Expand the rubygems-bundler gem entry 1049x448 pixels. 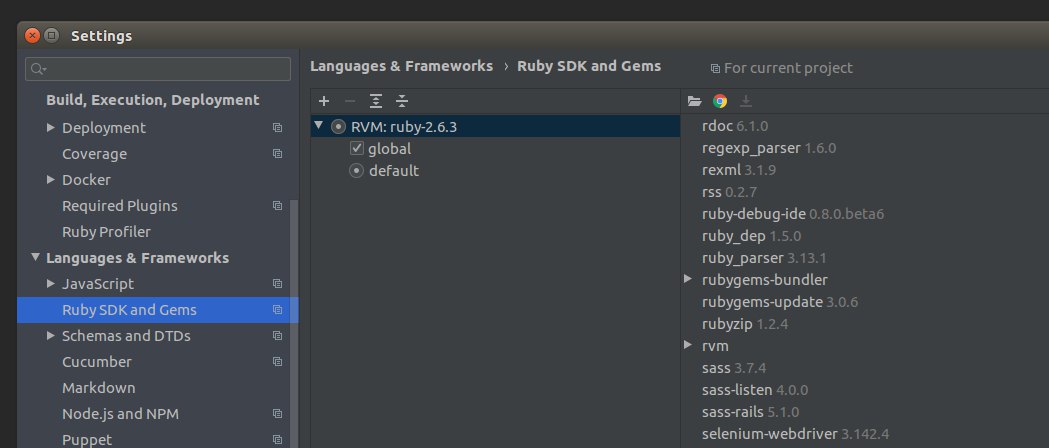688,279
